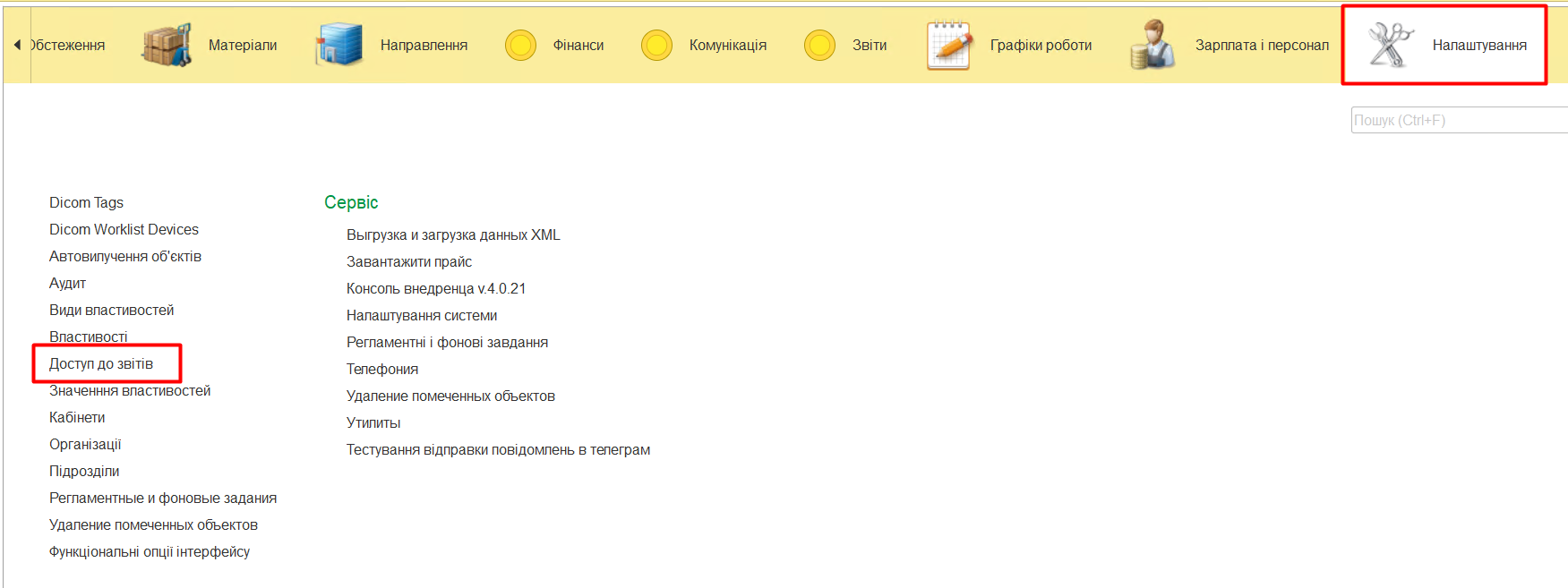1568x588 pixels.
Task: Click the Налаштування wrench and scissors icon
Action: click(1390, 45)
